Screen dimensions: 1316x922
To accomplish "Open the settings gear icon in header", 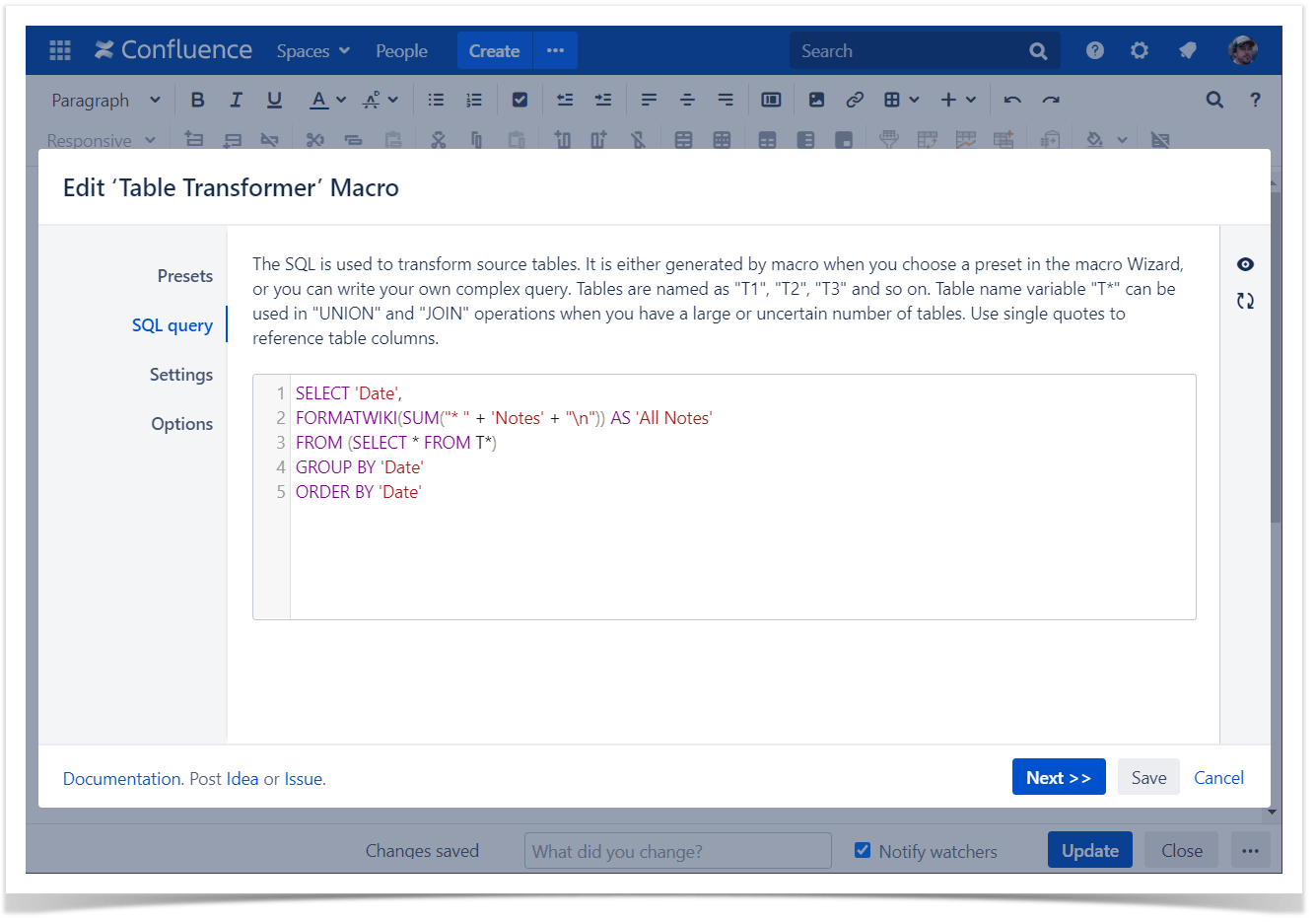I will tap(1140, 50).
